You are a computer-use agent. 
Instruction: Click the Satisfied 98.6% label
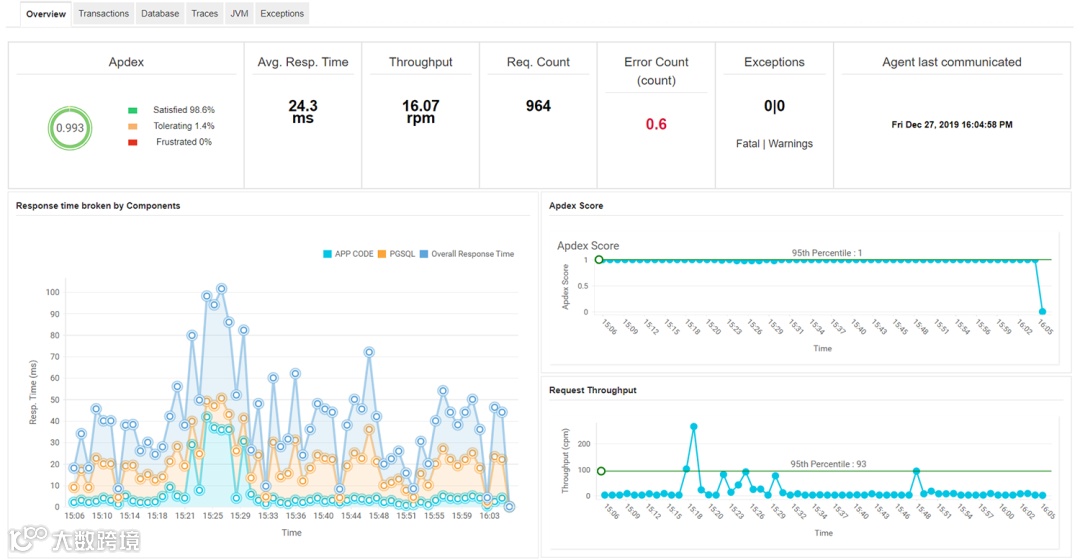click(184, 110)
